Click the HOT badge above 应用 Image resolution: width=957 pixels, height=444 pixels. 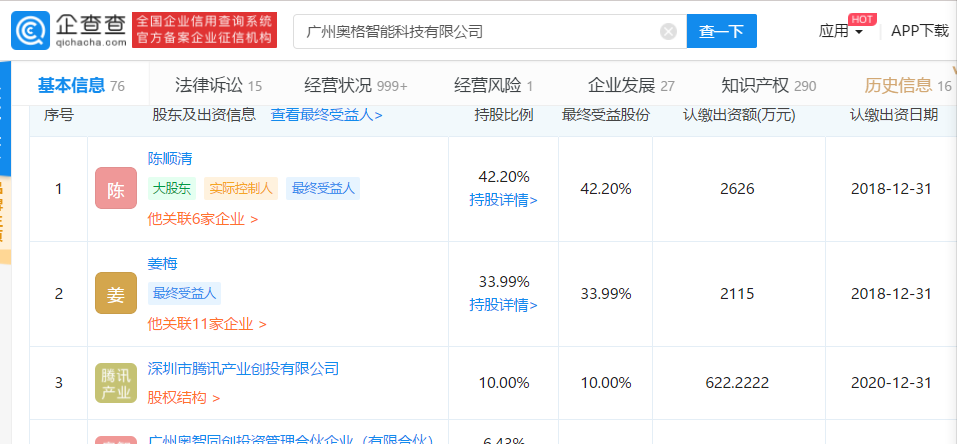coord(862,18)
